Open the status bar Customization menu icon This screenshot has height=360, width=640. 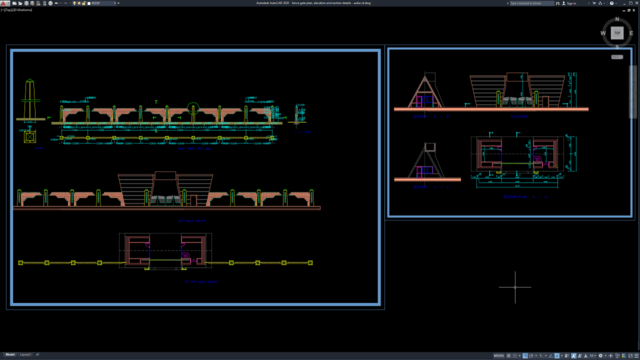pos(636,356)
